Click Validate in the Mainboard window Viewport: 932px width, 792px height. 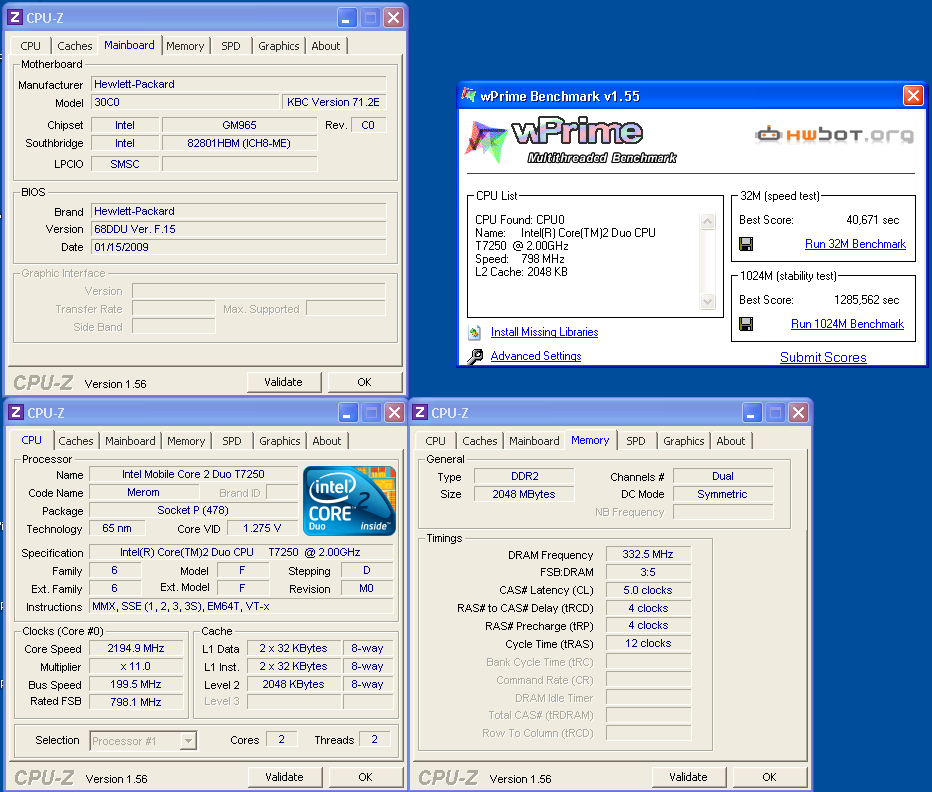tap(284, 382)
